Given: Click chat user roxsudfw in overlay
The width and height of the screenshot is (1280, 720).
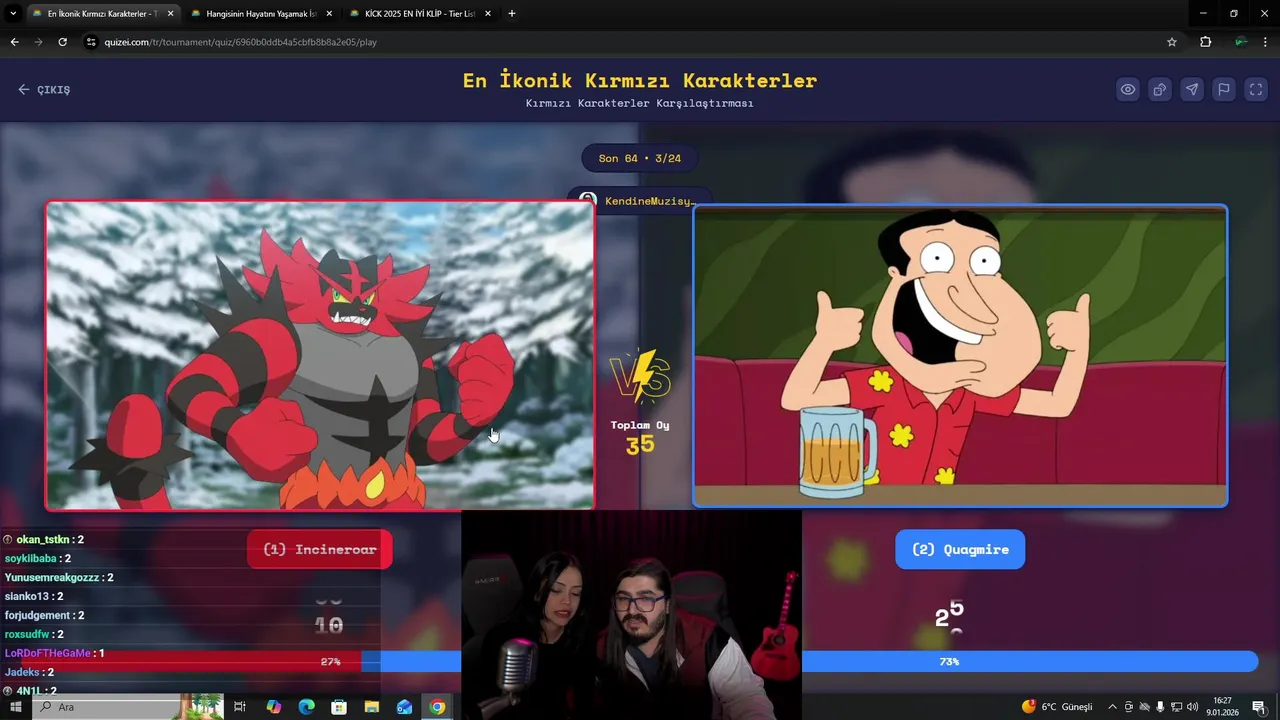Looking at the screenshot, I should pos(27,635).
